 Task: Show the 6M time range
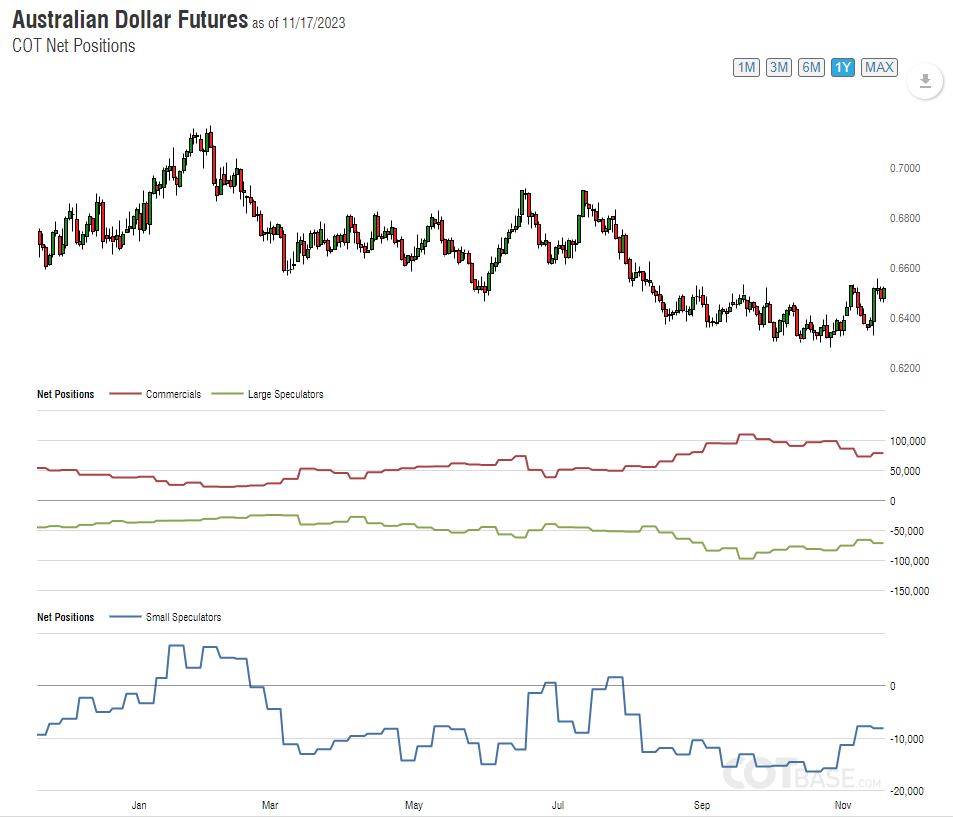point(811,67)
